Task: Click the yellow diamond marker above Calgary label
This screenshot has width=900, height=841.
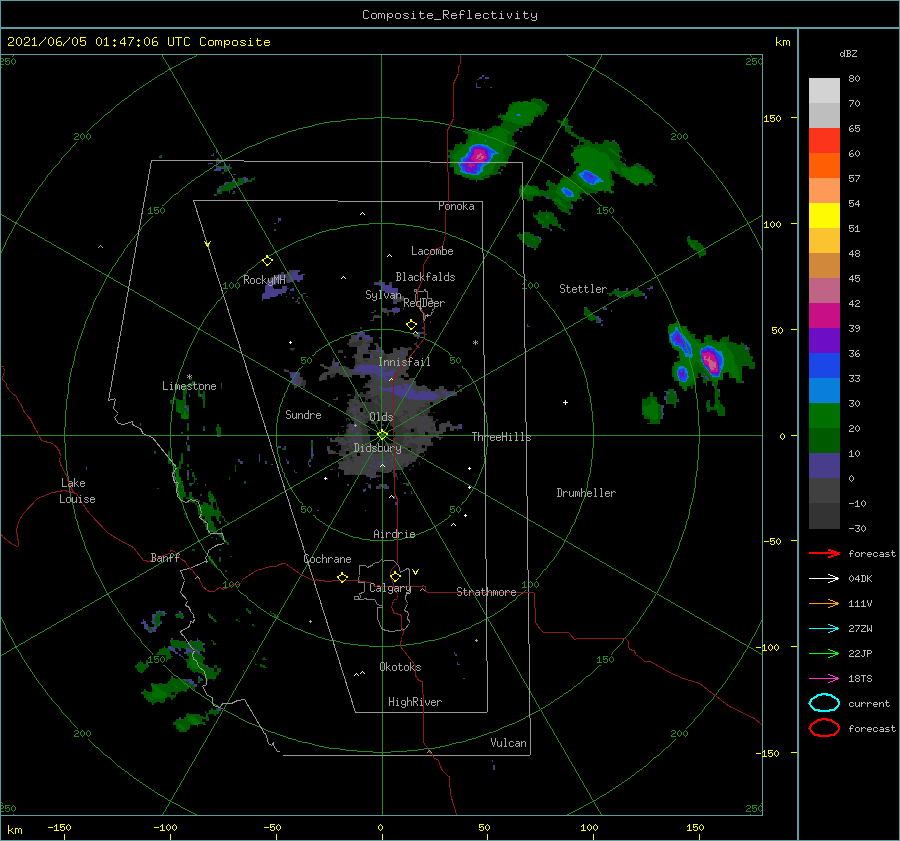Action: click(395, 576)
